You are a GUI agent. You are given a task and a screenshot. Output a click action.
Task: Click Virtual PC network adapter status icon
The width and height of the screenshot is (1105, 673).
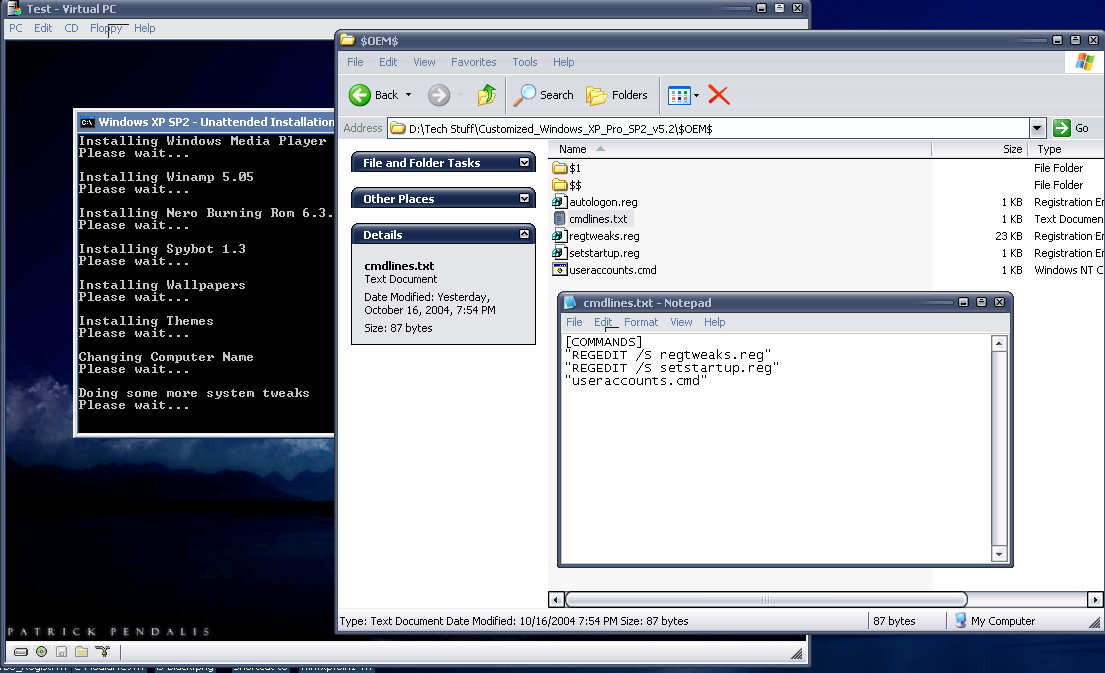click(103, 652)
